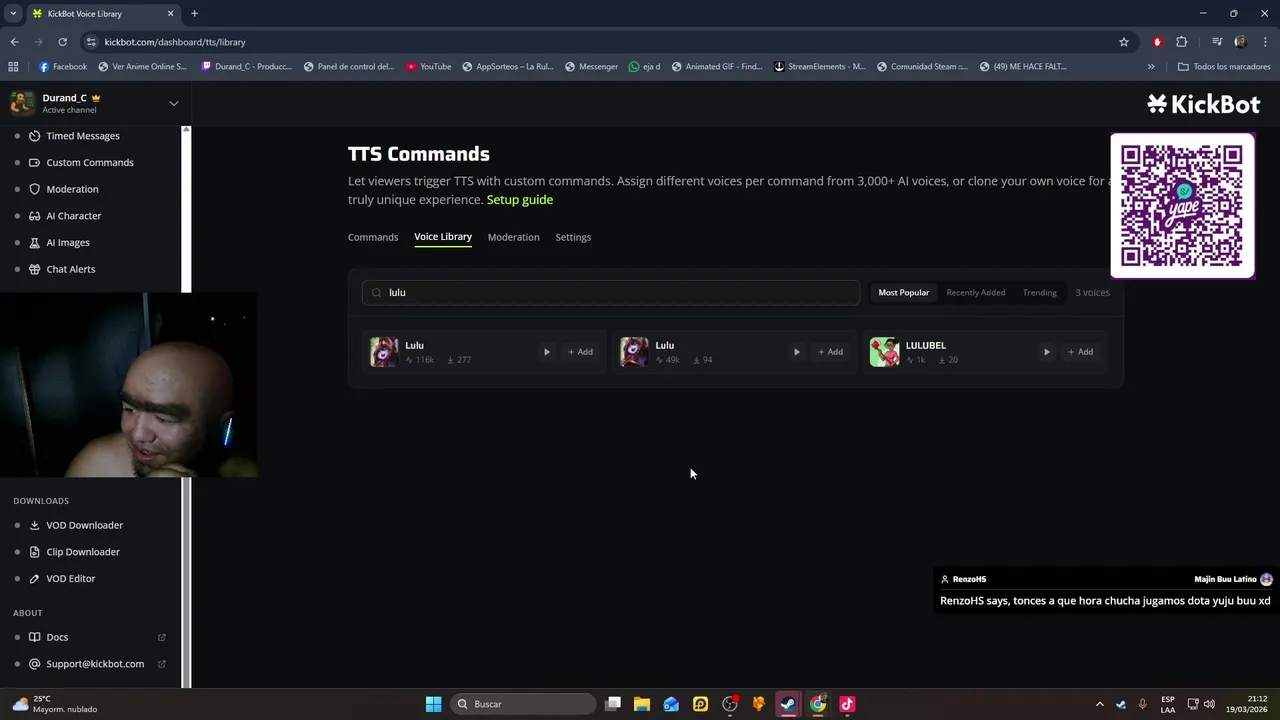Expand the Durand_C channel dropdown
Screen dimensions: 1280x720
pos(173,103)
